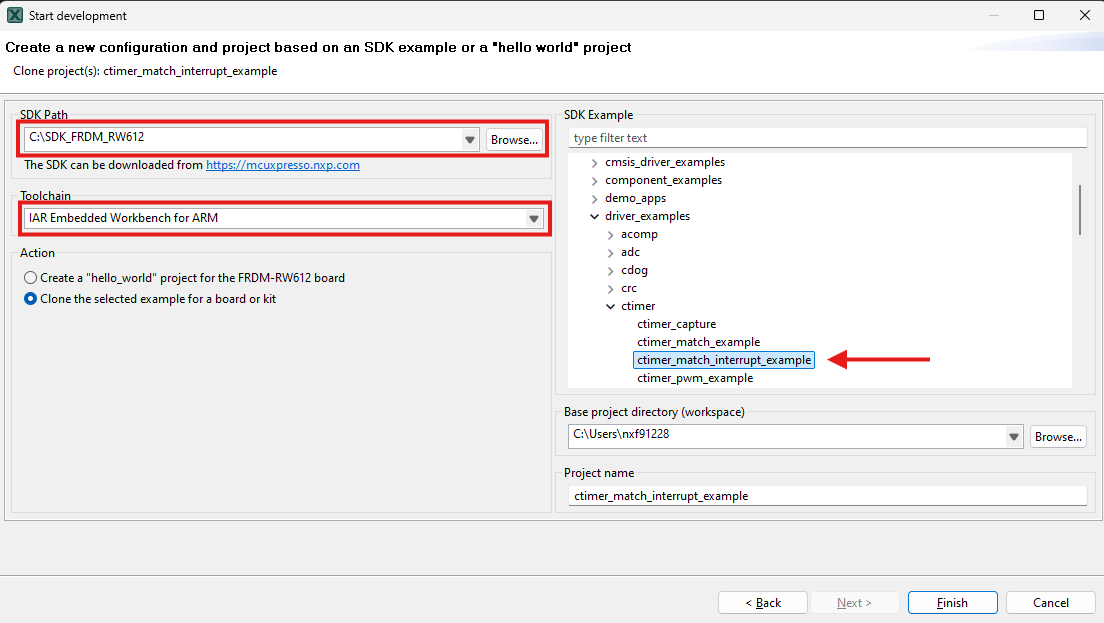
Task: Click the Finish button
Action: [952, 603]
